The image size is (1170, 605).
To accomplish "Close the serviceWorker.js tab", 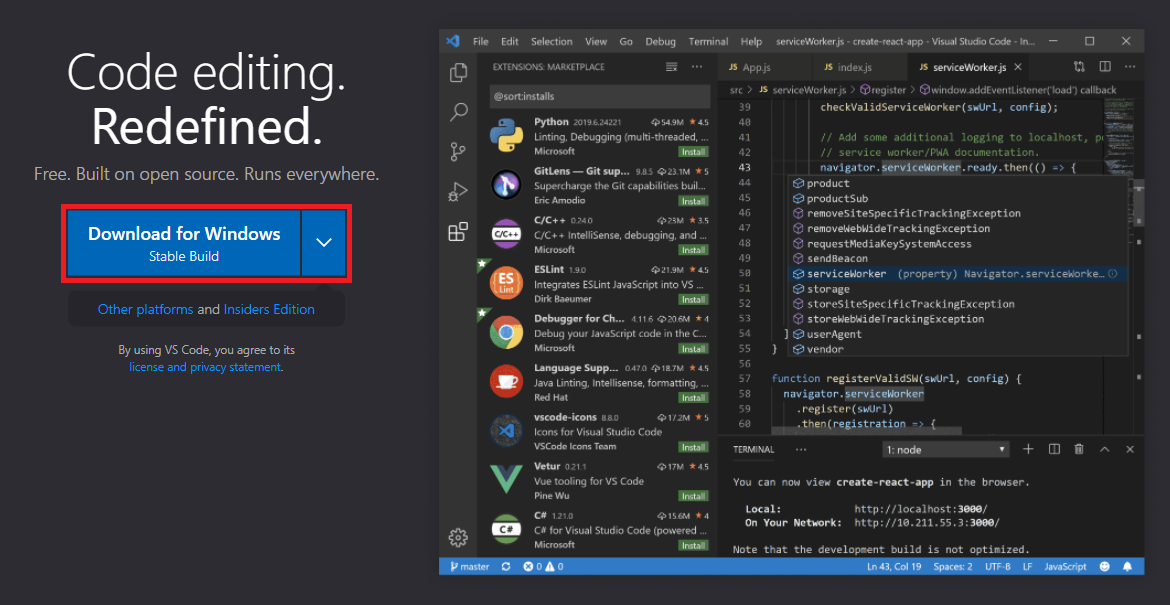I will pyautogui.click(x=1018, y=67).
